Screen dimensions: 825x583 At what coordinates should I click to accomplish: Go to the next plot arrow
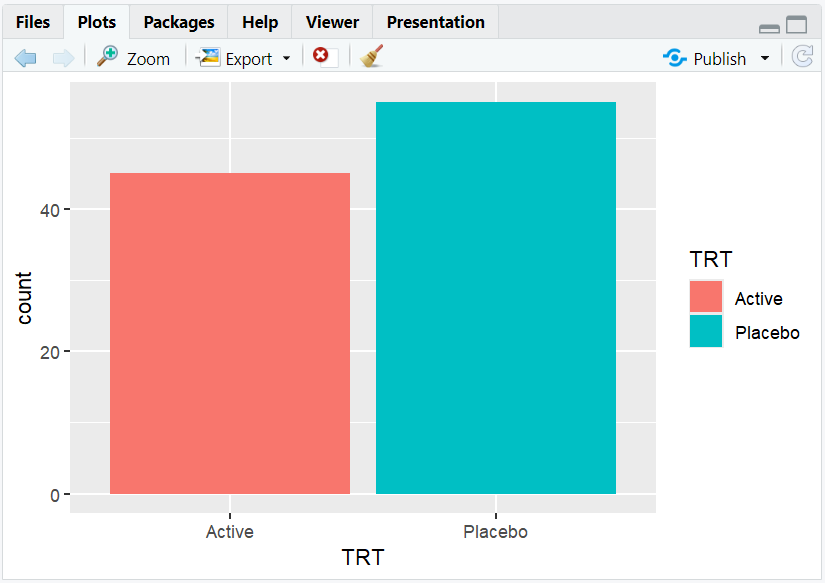coord(63,58)
